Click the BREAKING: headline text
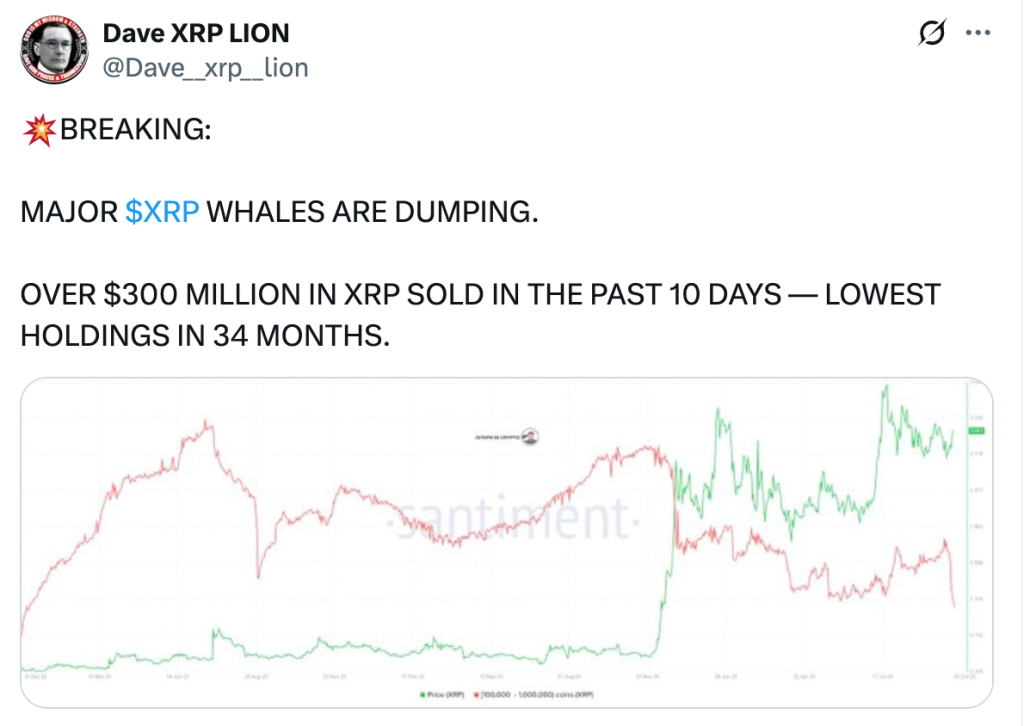The height and width of the screenshot is (726, 1024). point(136,131)
